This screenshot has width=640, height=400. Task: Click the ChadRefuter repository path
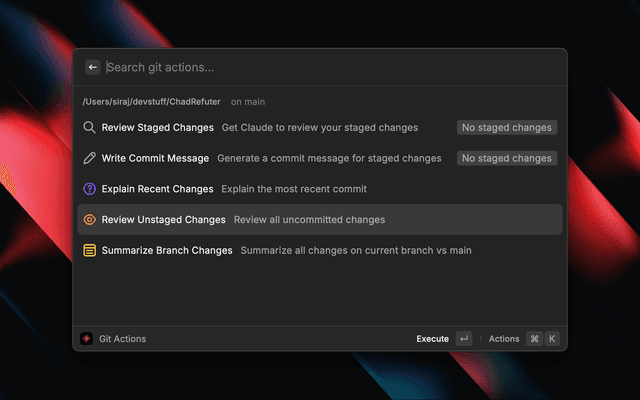151,102
